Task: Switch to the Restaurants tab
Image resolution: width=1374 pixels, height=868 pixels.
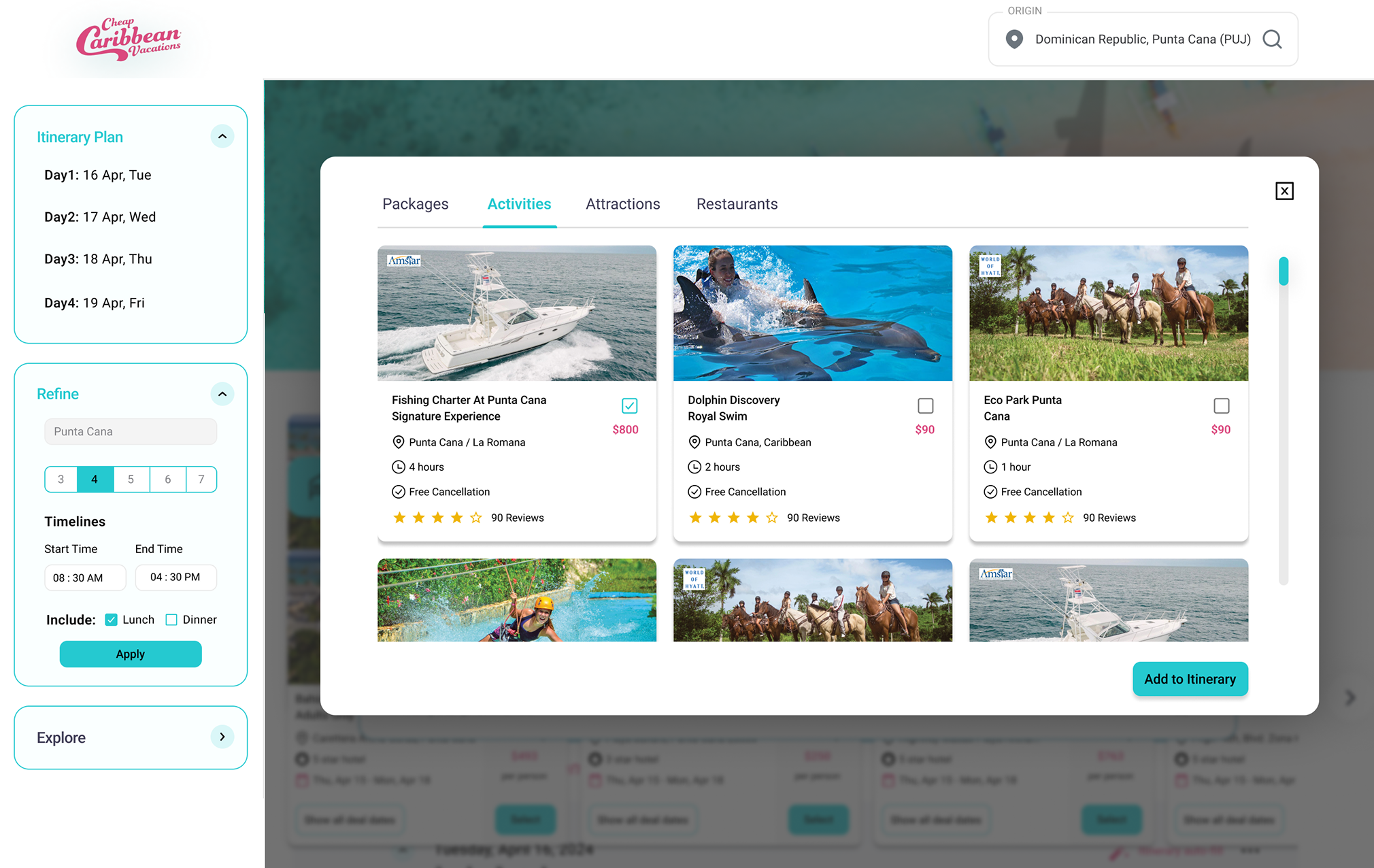Action: coord(737,204)
